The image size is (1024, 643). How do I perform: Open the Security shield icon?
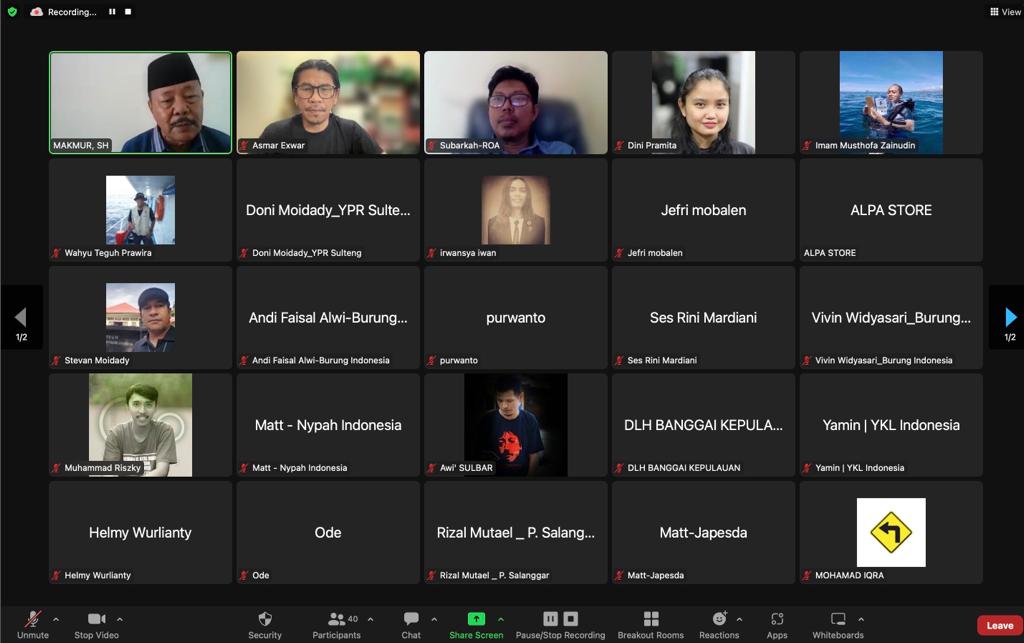pyautogui.click(x=264, y=618)
